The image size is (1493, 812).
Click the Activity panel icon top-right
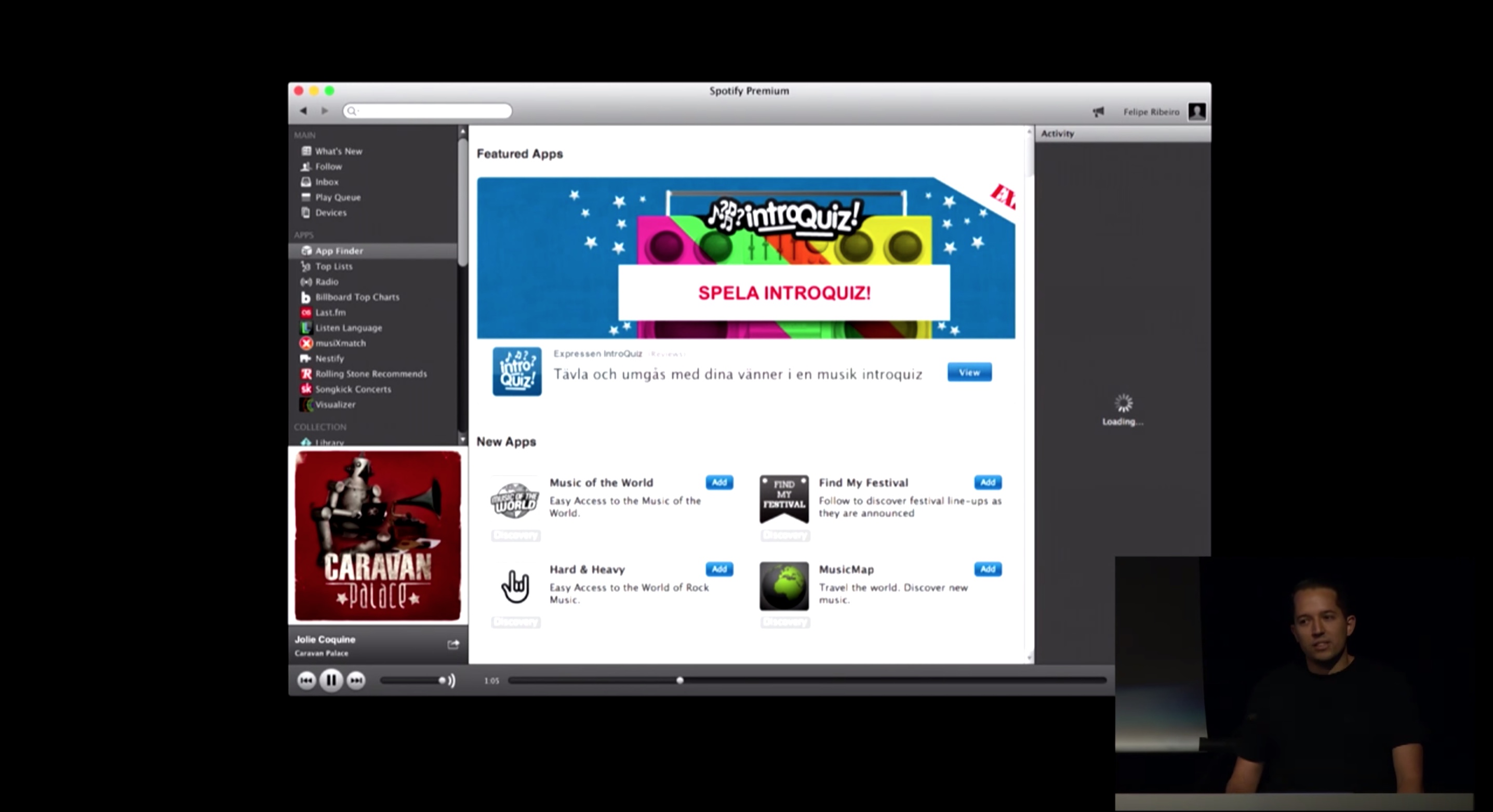(1098, 110)
